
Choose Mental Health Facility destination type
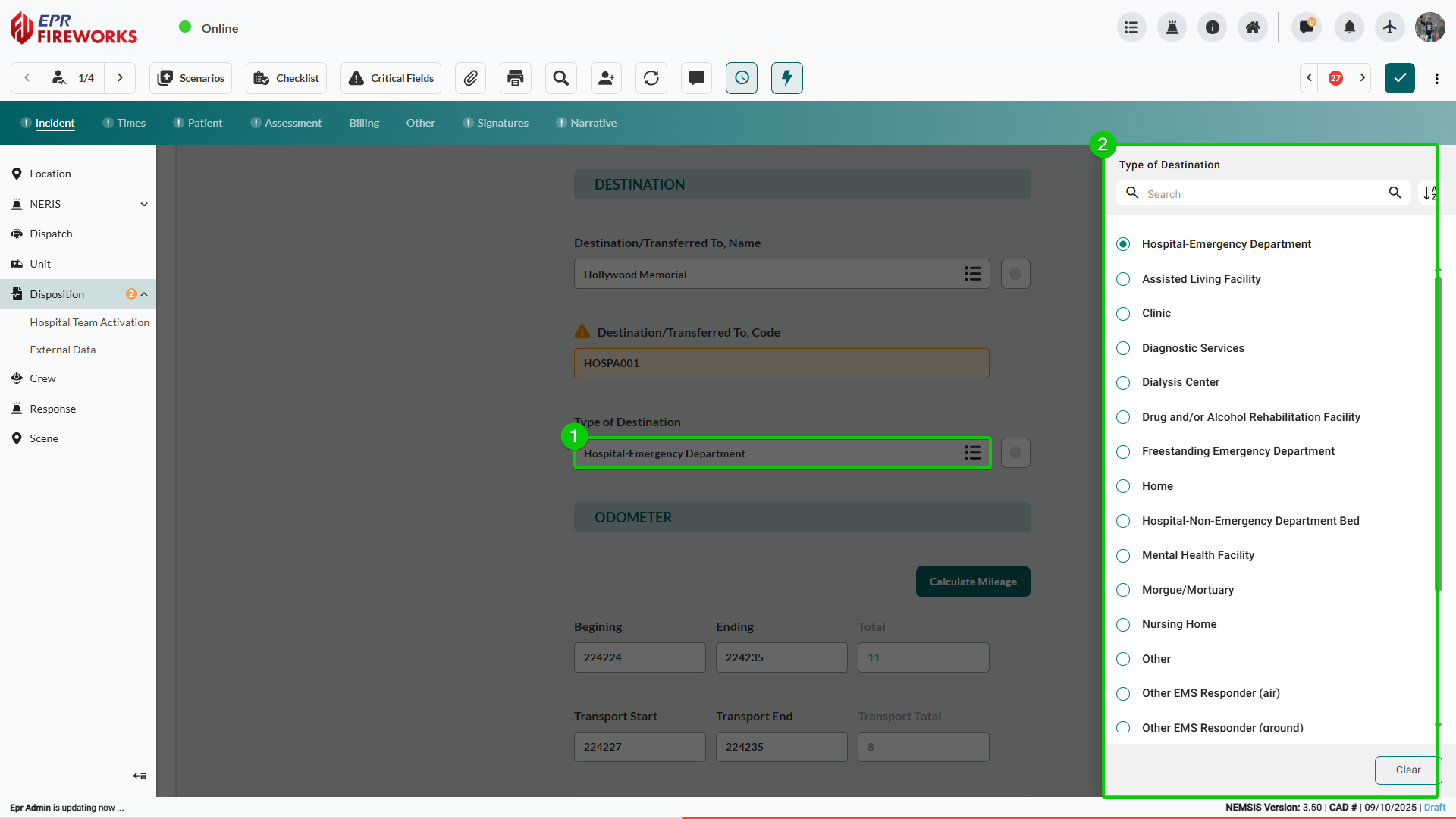coord(1198,555)
